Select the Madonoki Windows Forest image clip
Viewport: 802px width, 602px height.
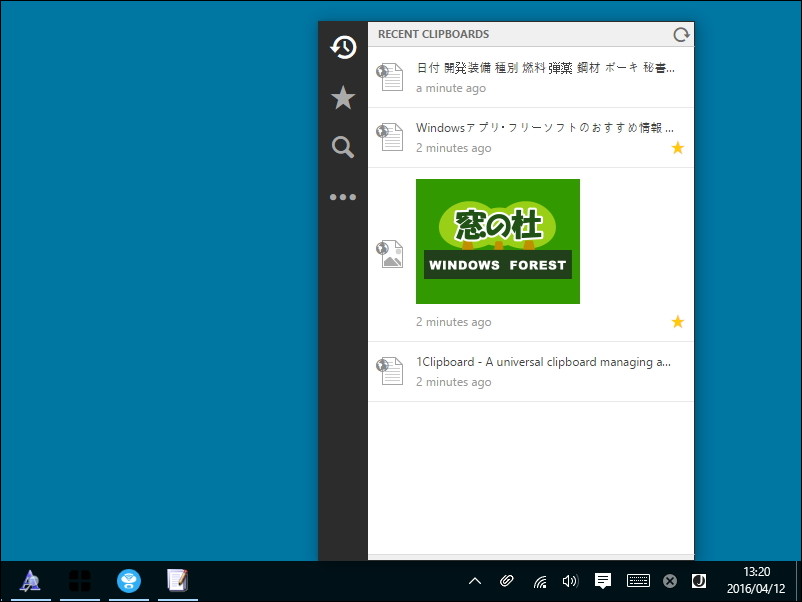[497, 241]
